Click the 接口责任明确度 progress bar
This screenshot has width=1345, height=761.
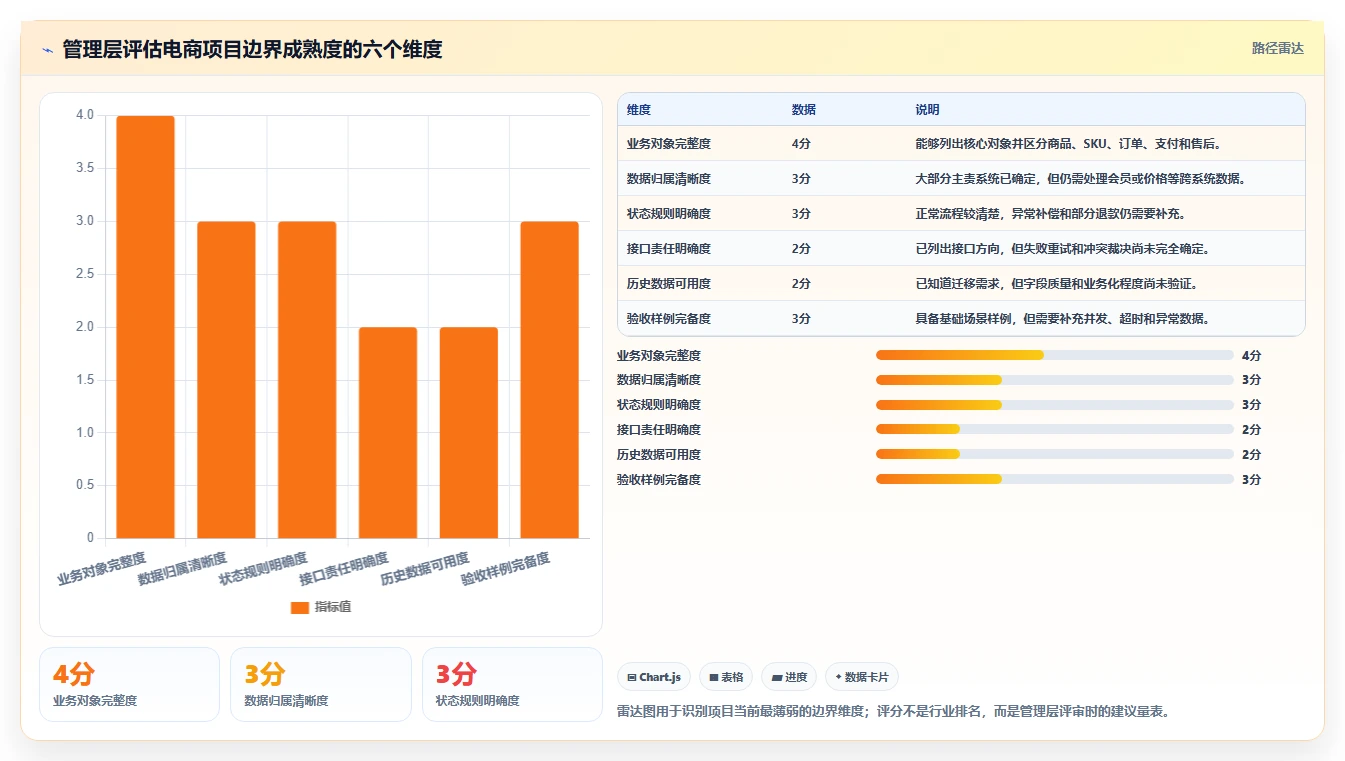[1055, 430]
